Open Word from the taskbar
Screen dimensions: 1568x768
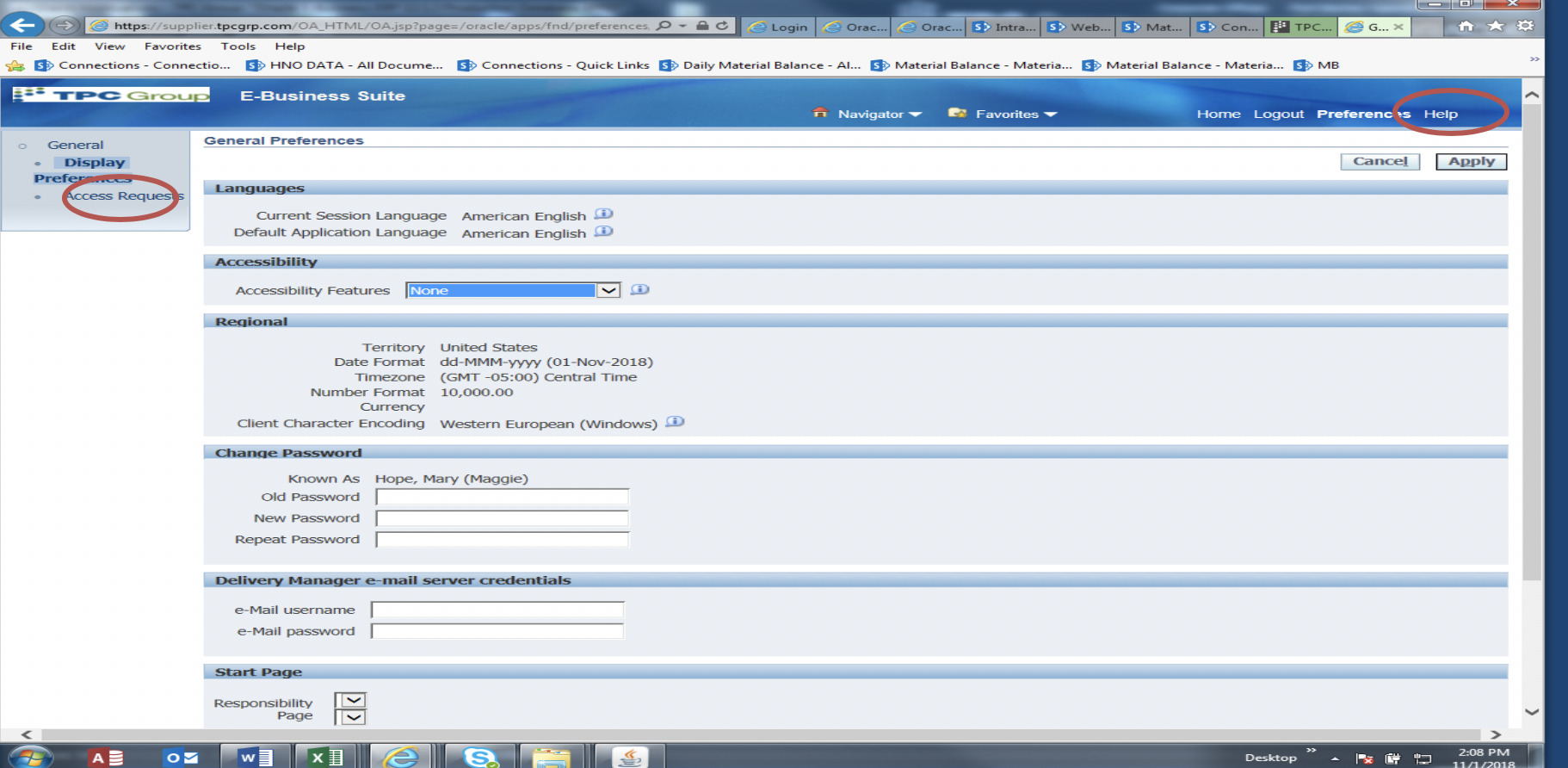256,758
